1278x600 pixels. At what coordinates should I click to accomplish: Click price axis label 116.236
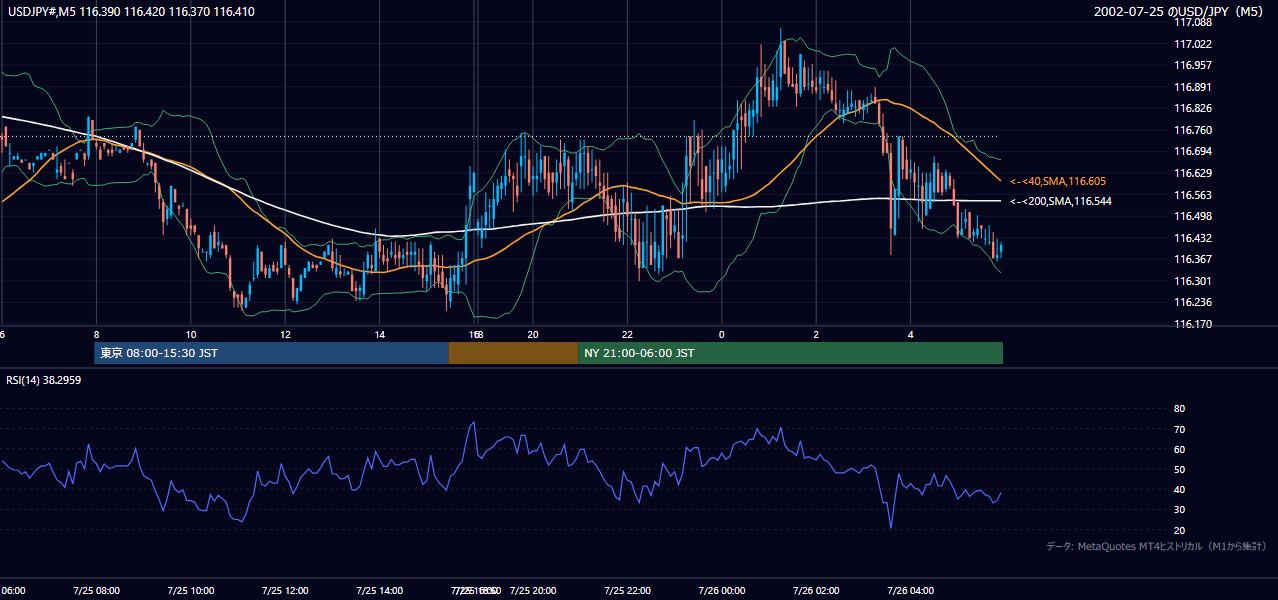point(1192,302)
